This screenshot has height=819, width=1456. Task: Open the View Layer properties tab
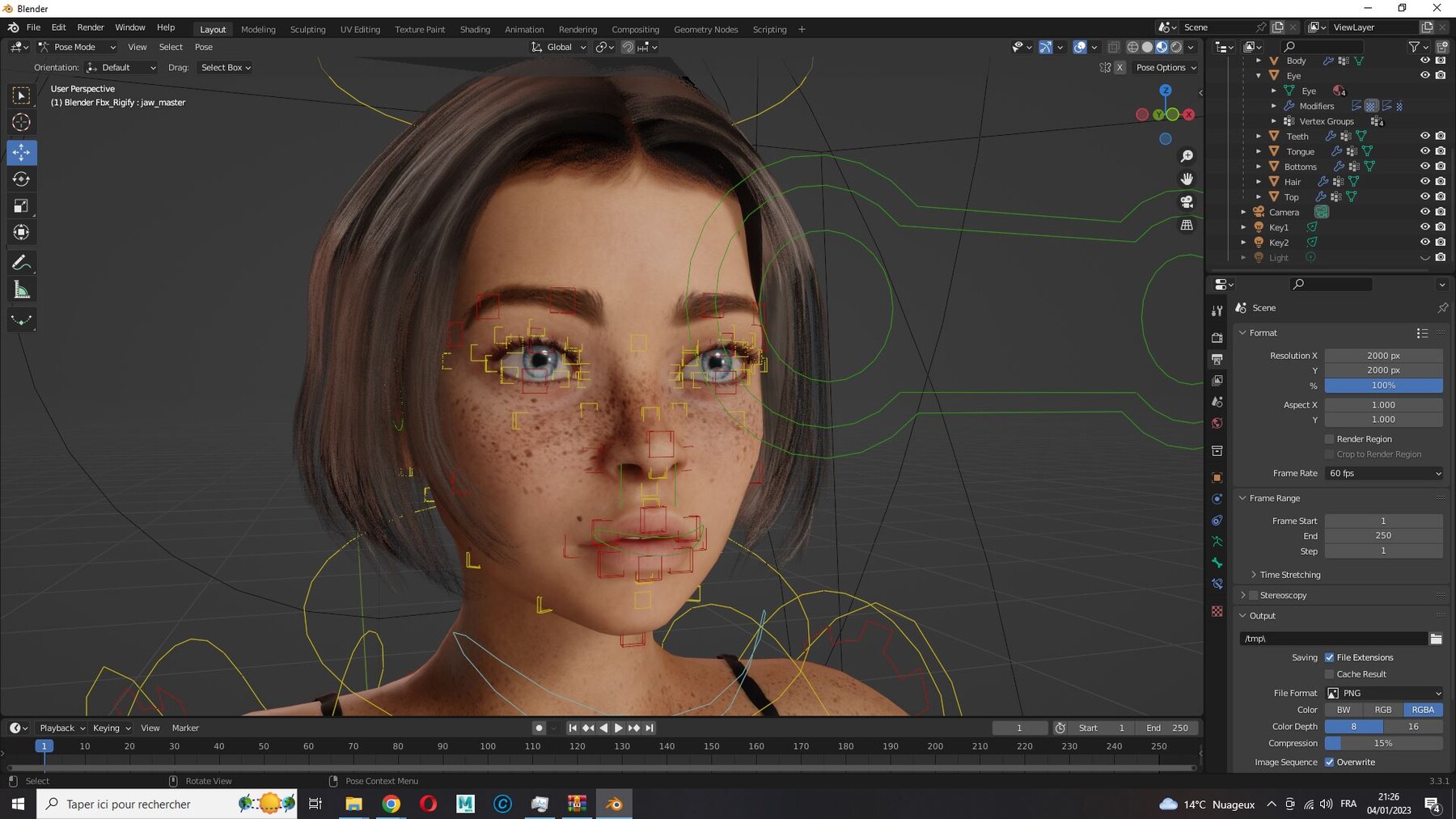(1217, 380)
